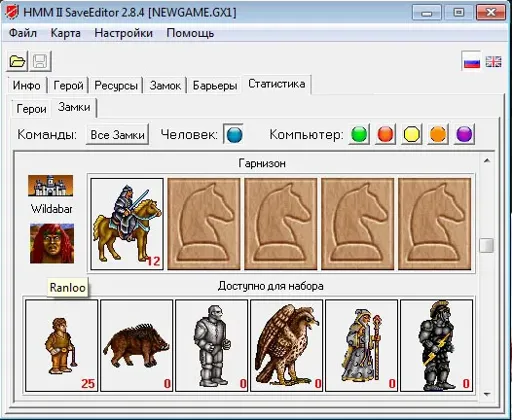Select the boar recruit slot
The image size is (512, 420).
[x=137, y=345]
